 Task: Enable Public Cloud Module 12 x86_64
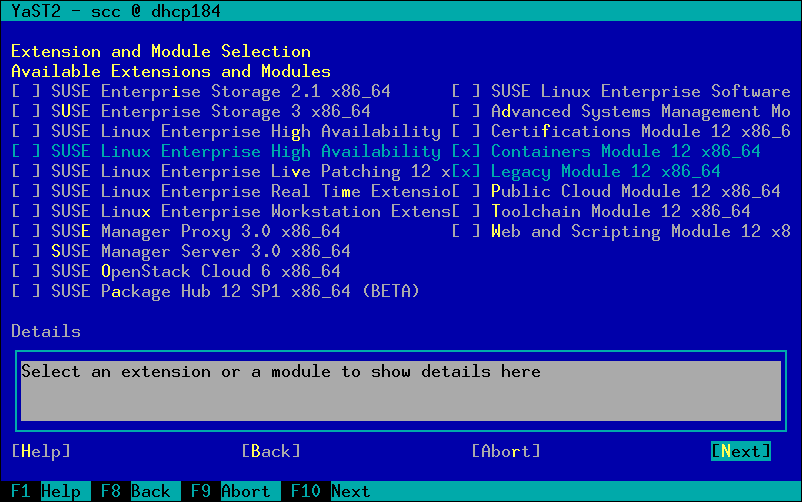[x=467, y=192]
